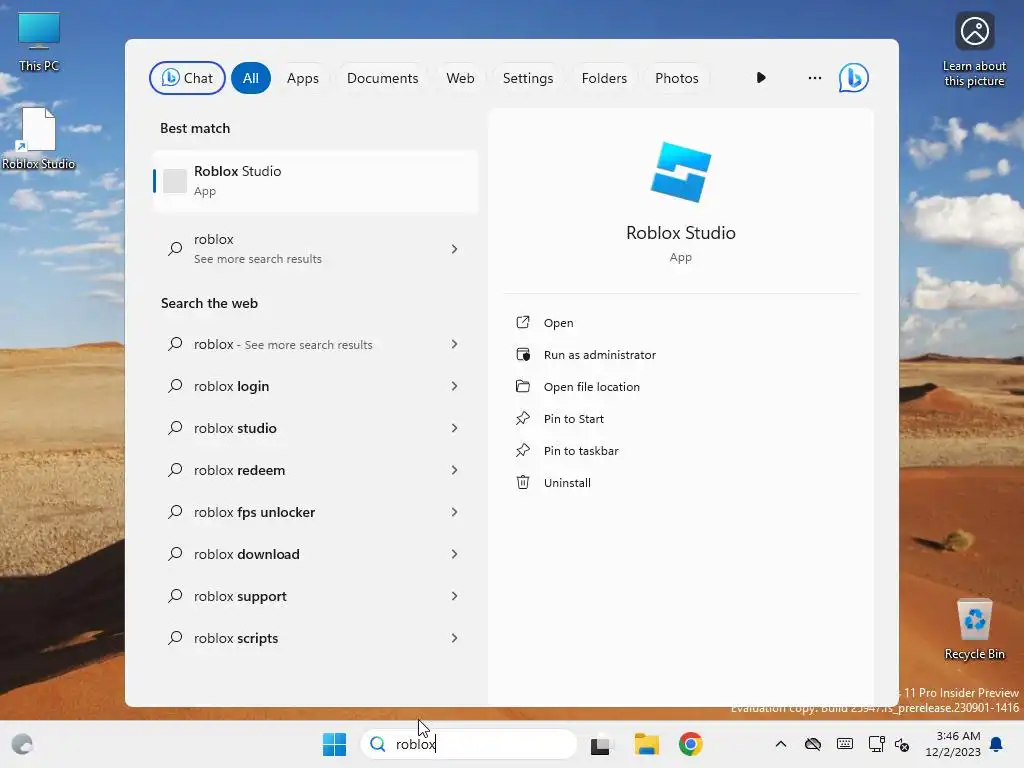Open Task View on the taskbar
Screen dimensions: 1024x768
601,744
